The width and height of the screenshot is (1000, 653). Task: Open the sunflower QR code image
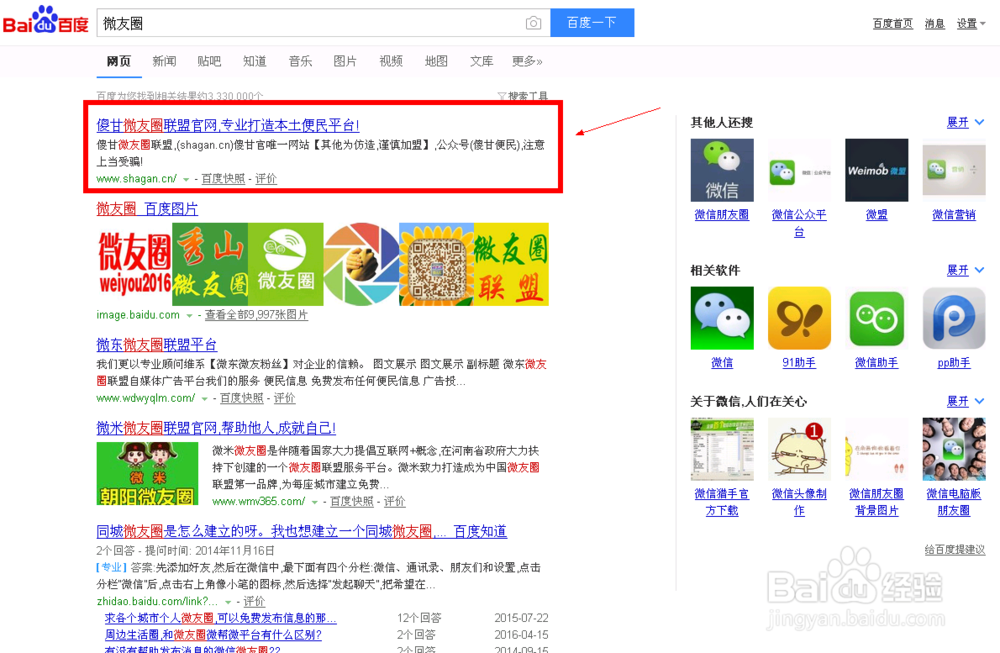[436, 264]
